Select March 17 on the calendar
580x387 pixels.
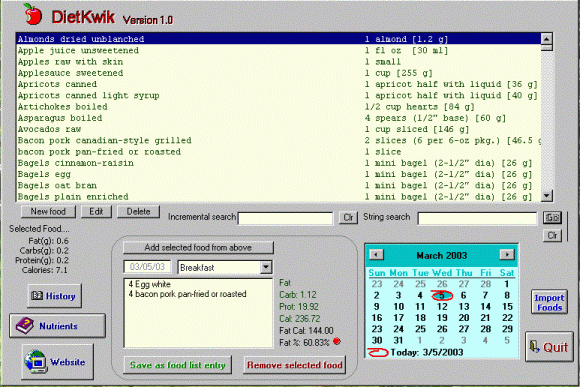[398, 318]
